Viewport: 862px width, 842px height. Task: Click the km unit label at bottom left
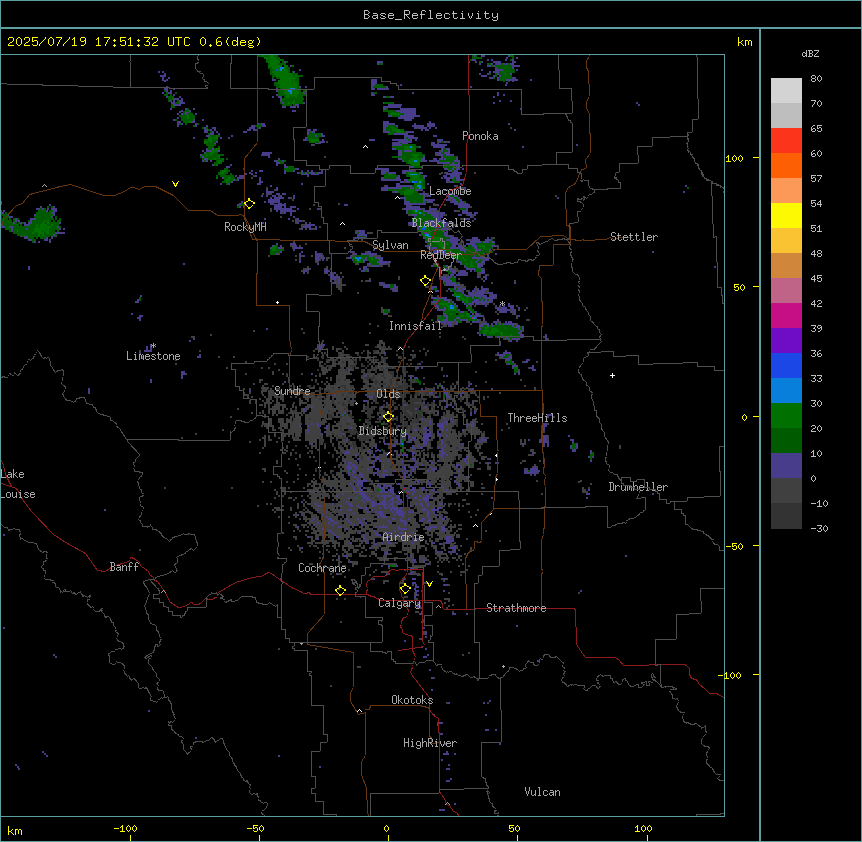pos(15,830)
